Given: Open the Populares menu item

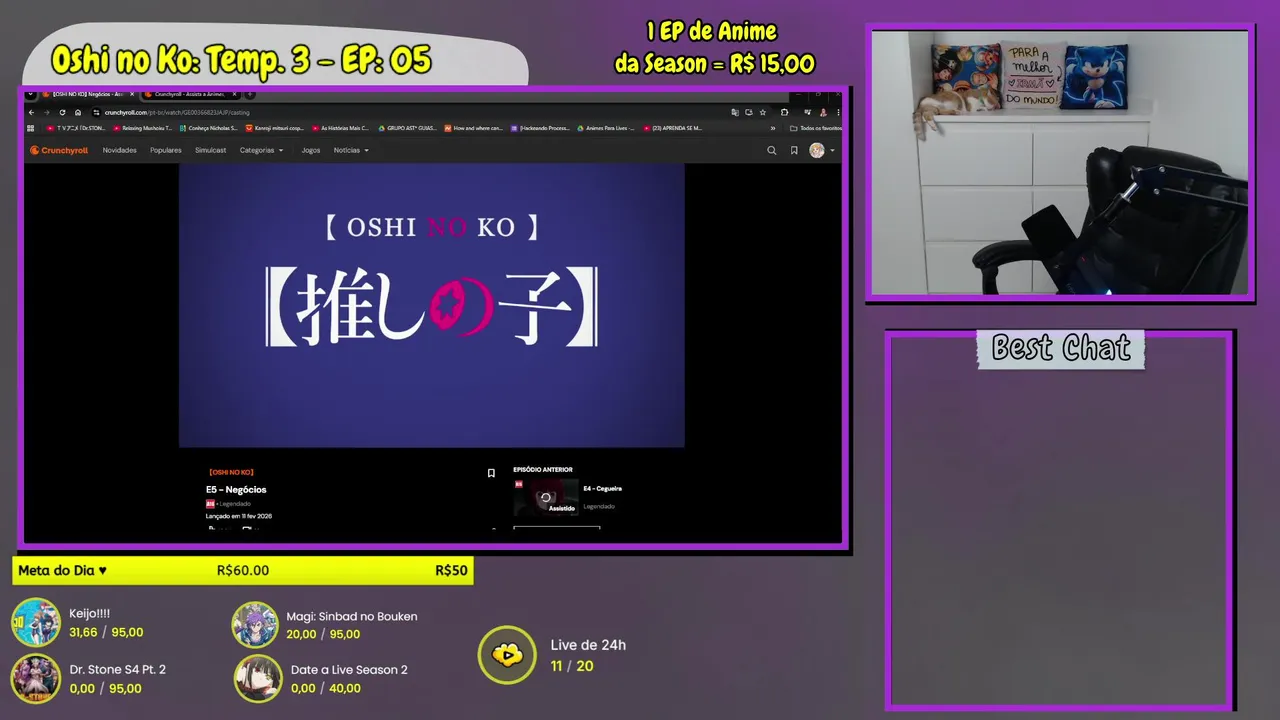Looking at the screenshot, I should pyautogui.click(x=166, y=150).
